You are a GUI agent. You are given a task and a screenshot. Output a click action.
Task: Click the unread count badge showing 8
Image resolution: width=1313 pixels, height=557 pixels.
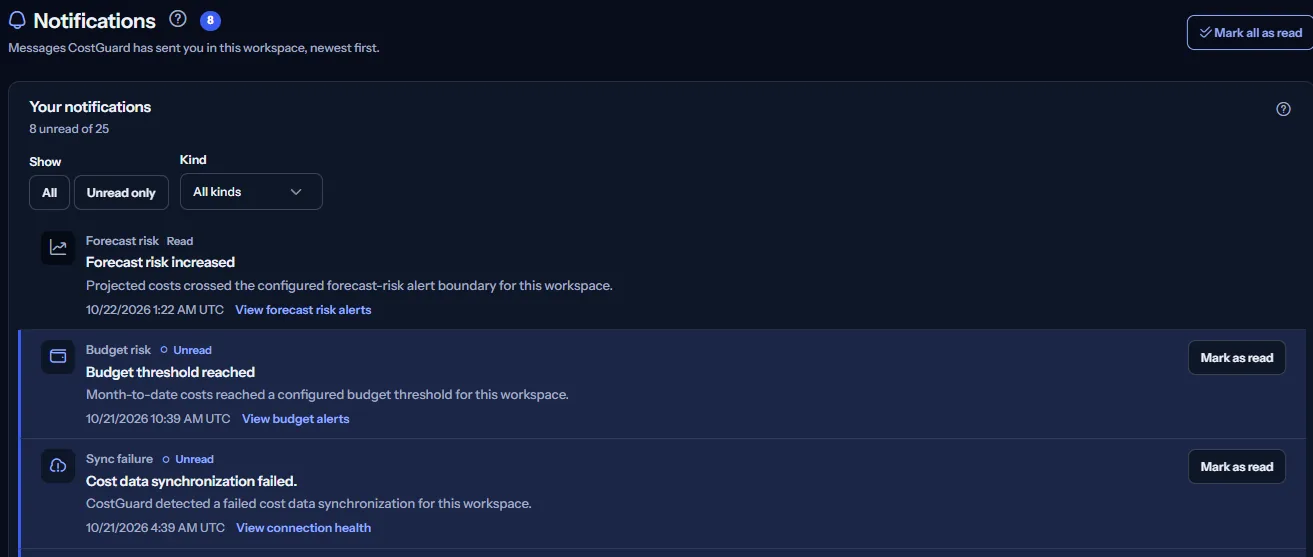[x=210, y=20]
